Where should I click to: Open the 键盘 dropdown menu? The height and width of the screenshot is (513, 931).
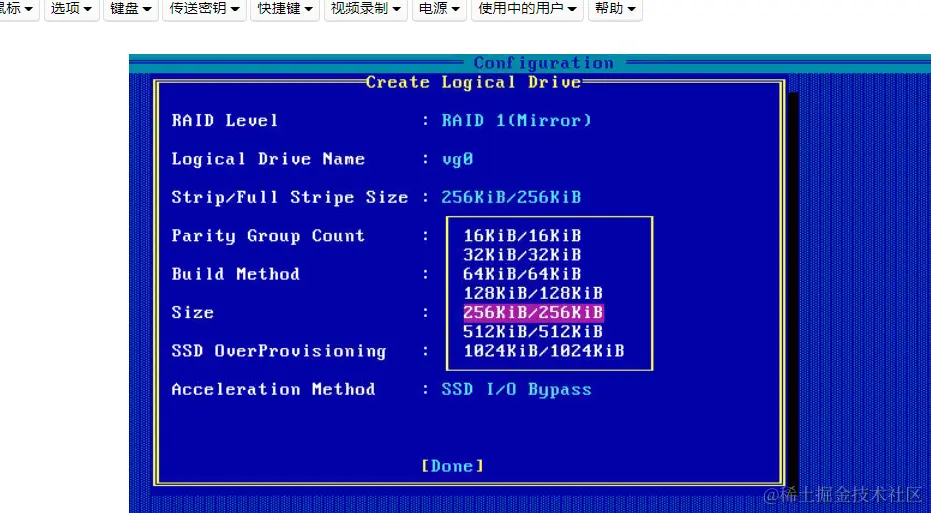131,9
